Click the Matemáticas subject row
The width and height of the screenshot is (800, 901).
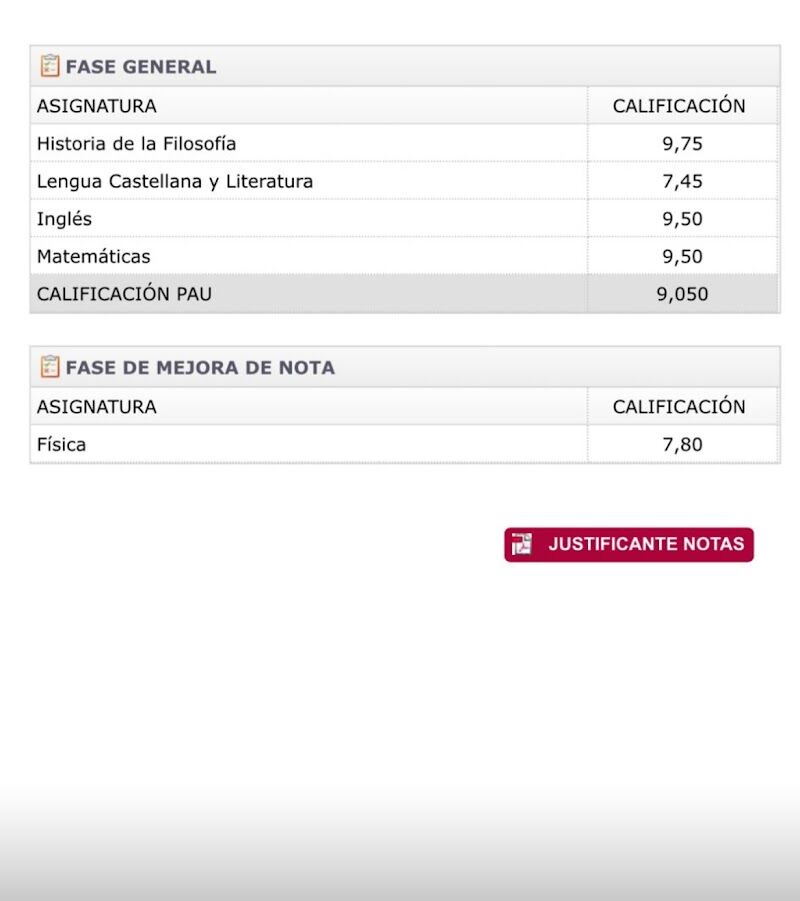tap(94, 257)
